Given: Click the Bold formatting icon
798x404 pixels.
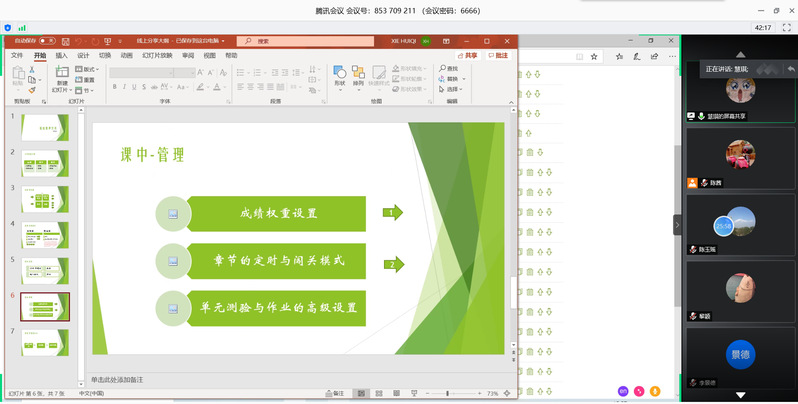Looking at the screenshot, I should pos(114,87).
